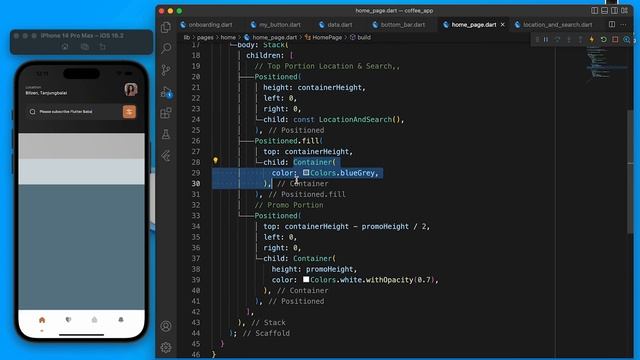Click Step Into in debug toolbar

(569, 40)
